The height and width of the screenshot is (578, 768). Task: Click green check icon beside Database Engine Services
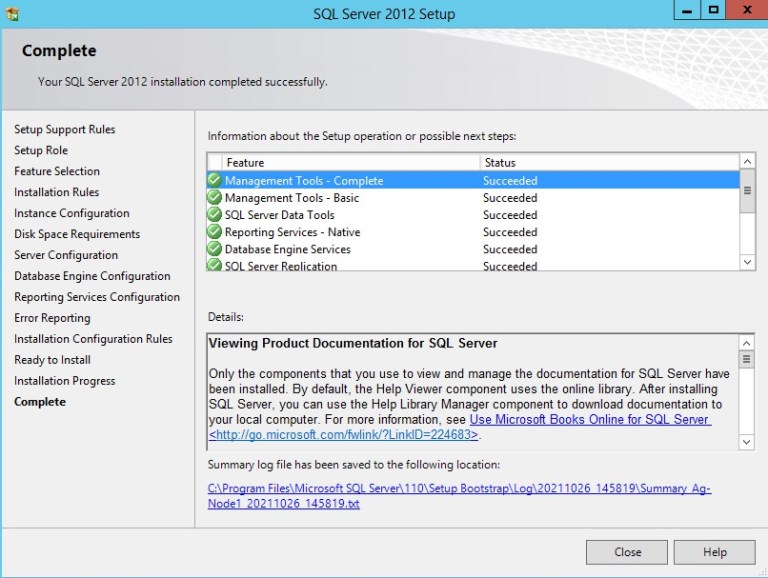point(214,249)
